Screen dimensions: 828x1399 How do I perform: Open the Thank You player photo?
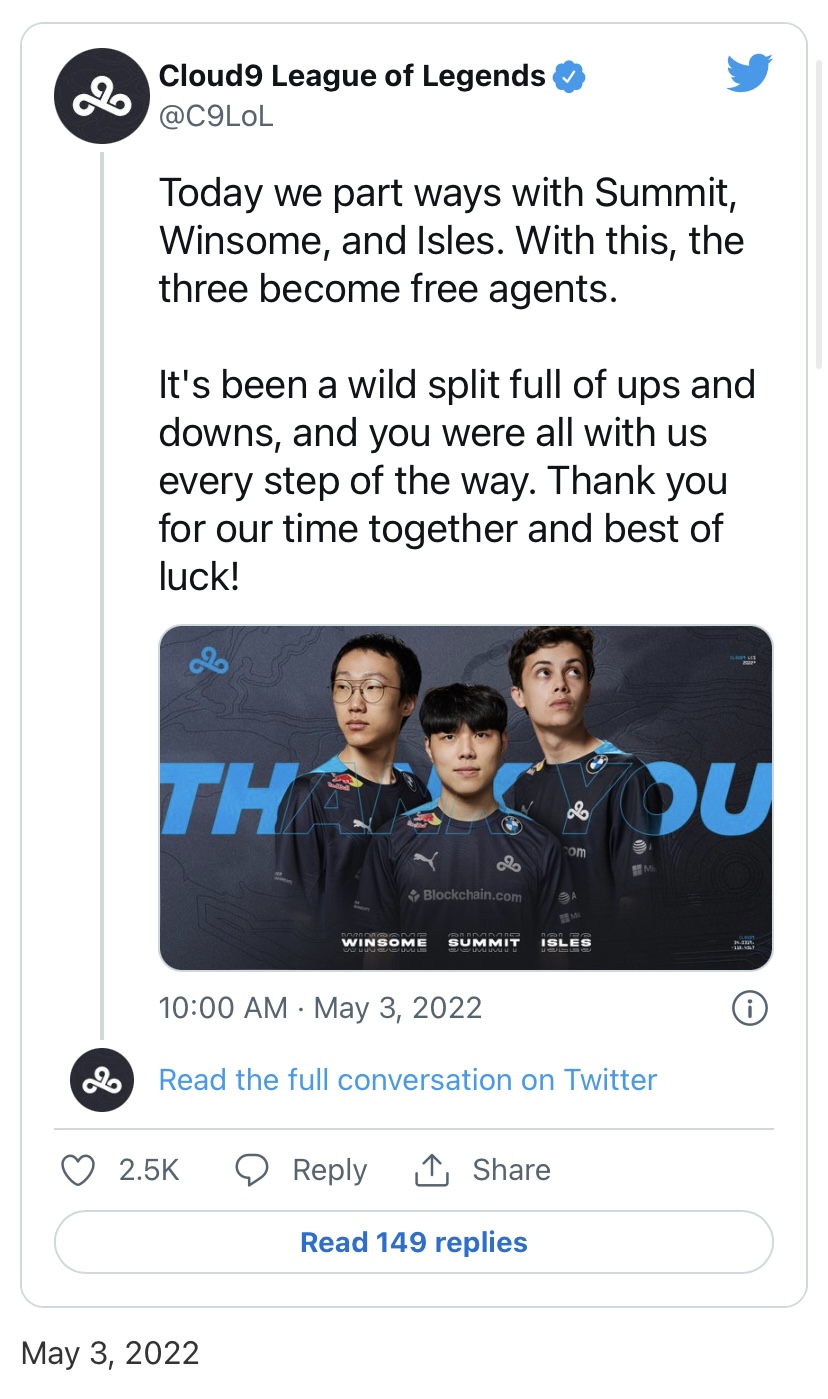coord(466,797)
